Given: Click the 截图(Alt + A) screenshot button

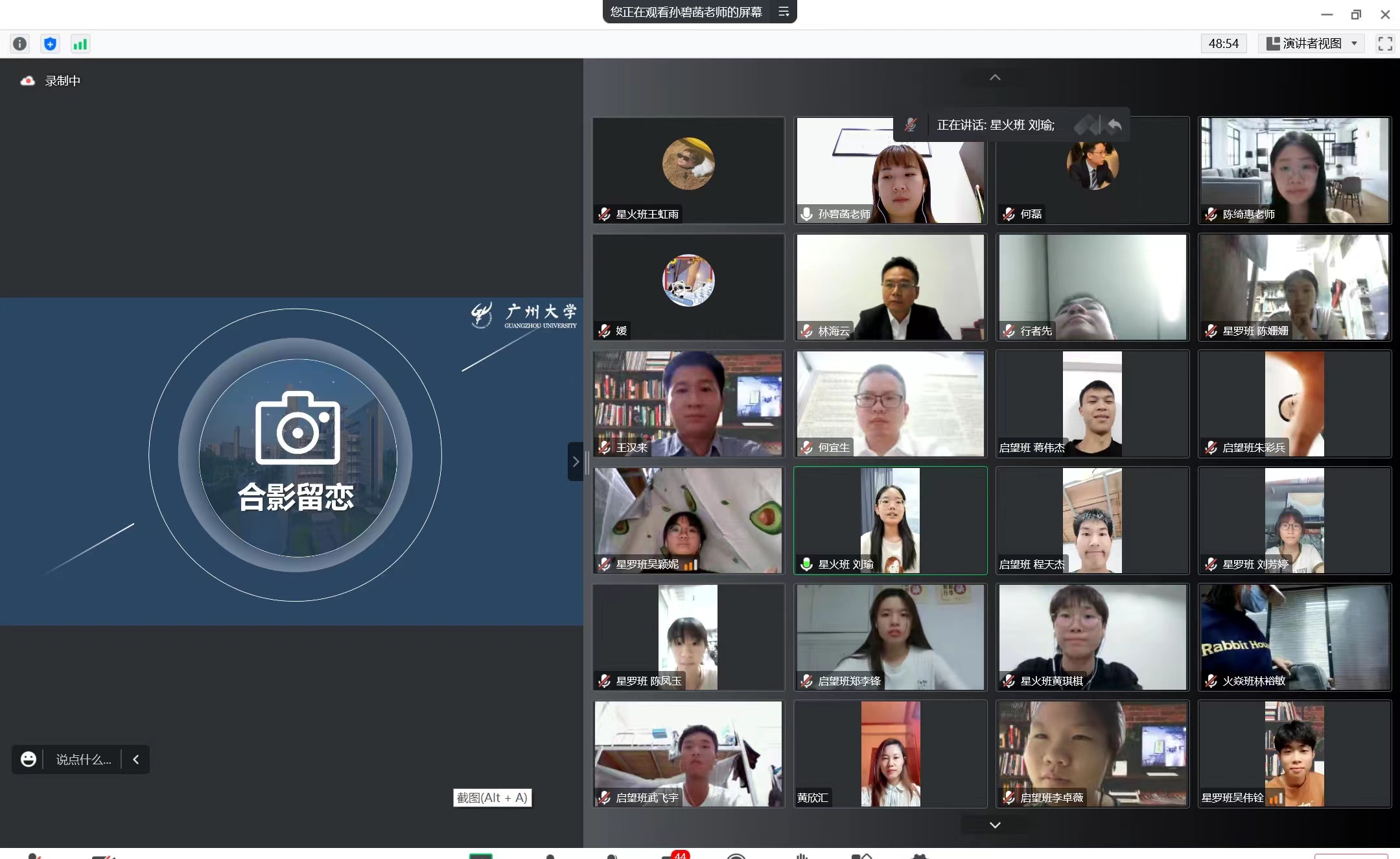Looking at the screenshot, I should [x=492, y=797].
